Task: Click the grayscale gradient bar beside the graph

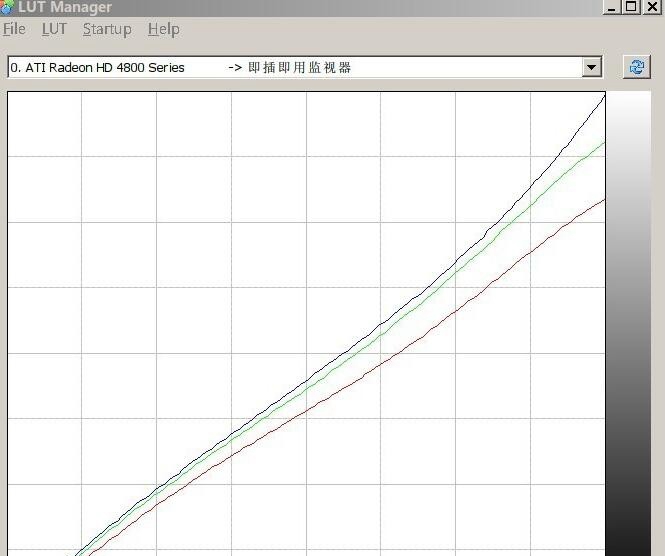Action: coord(628,324)
